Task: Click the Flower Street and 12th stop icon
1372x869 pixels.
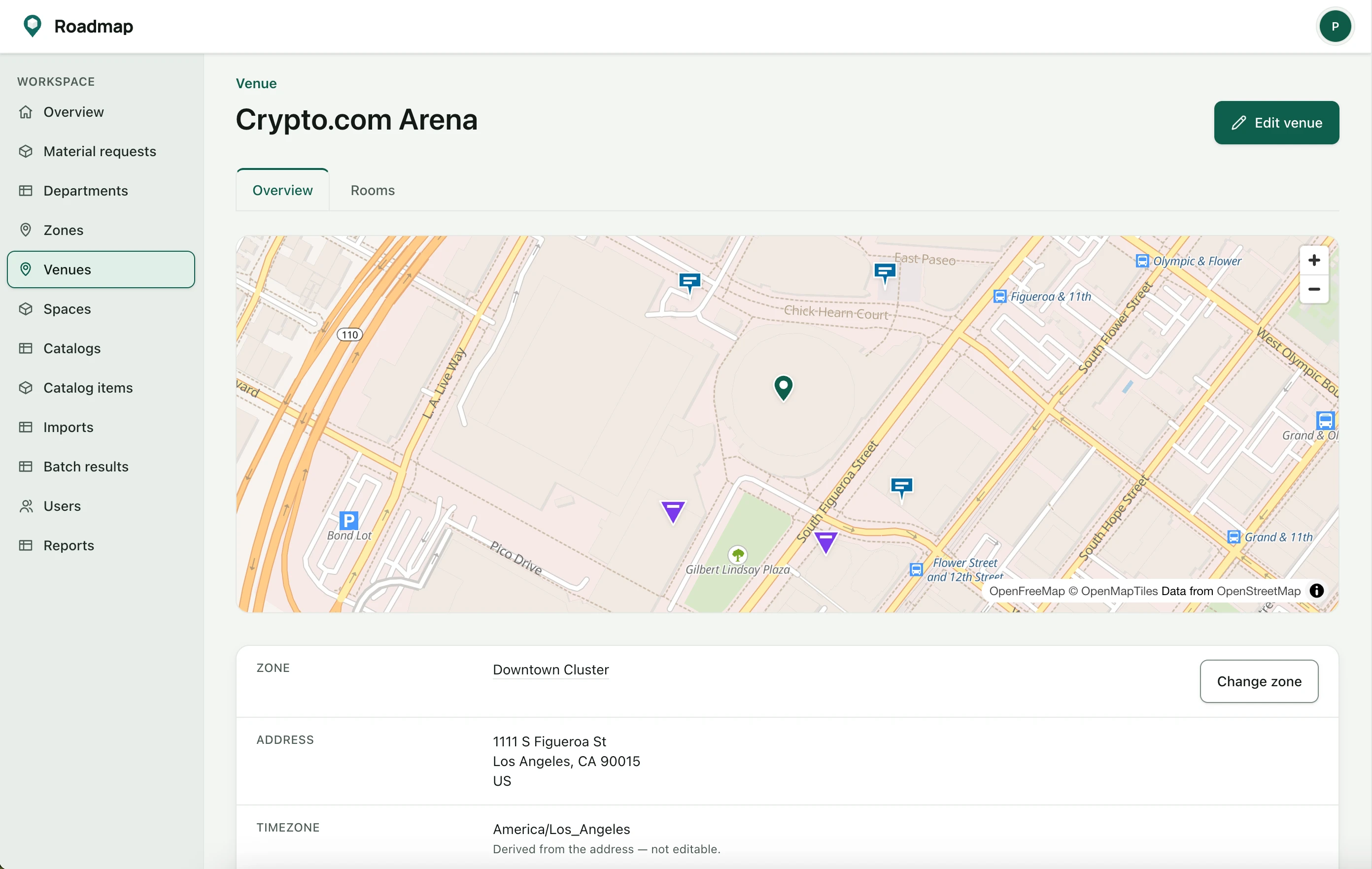Action: [x=916, y=569]
